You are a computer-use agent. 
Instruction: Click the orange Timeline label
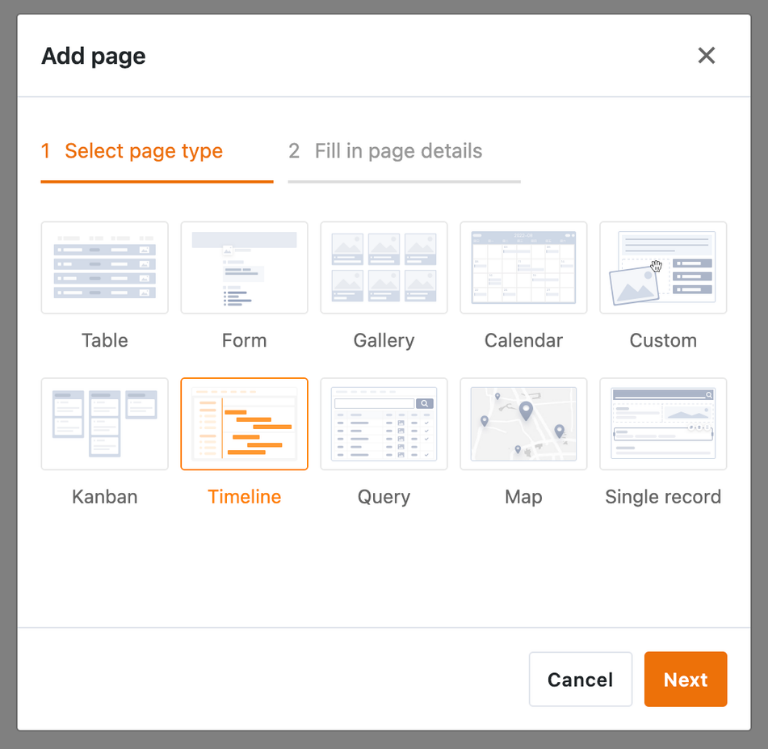[x=244, y=497]
